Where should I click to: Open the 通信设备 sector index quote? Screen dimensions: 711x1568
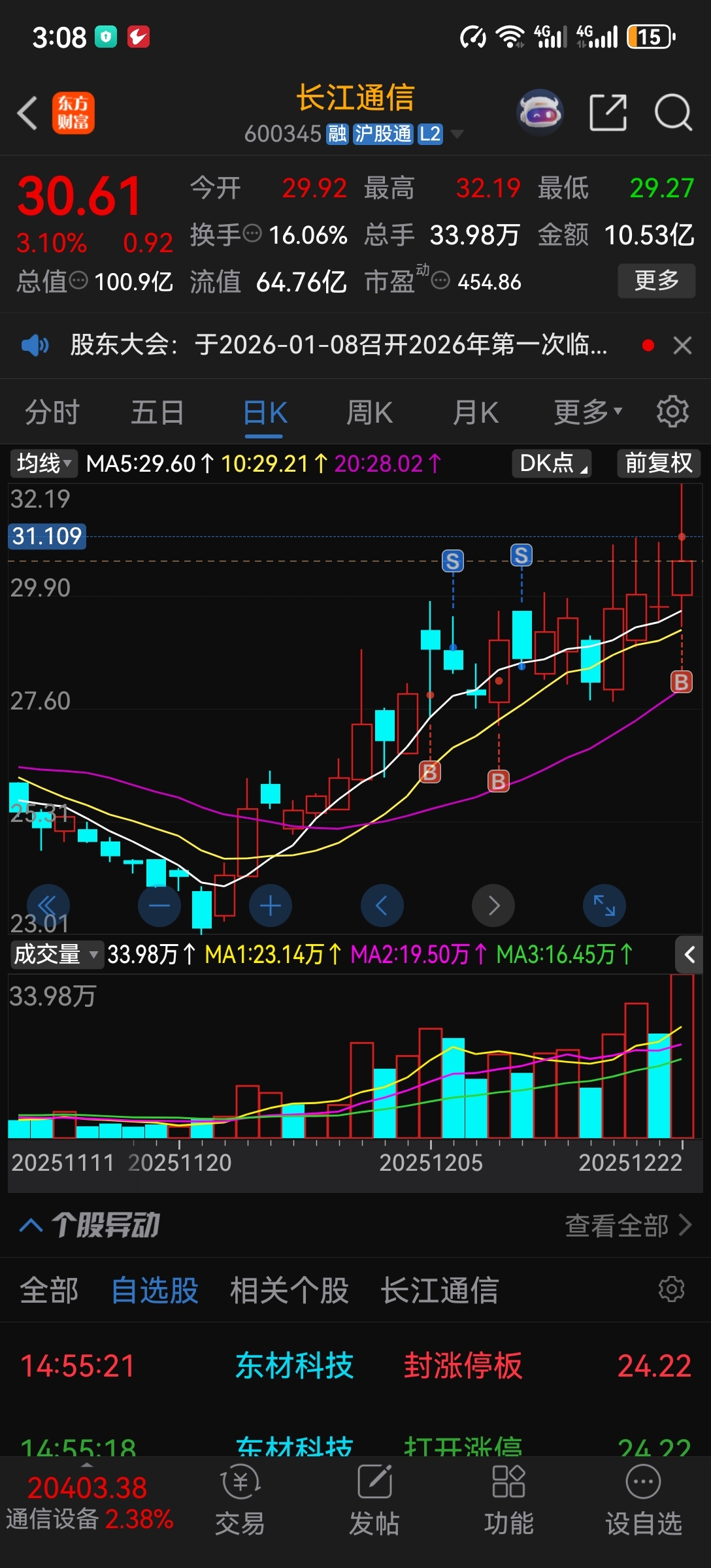click(90, 1503)
